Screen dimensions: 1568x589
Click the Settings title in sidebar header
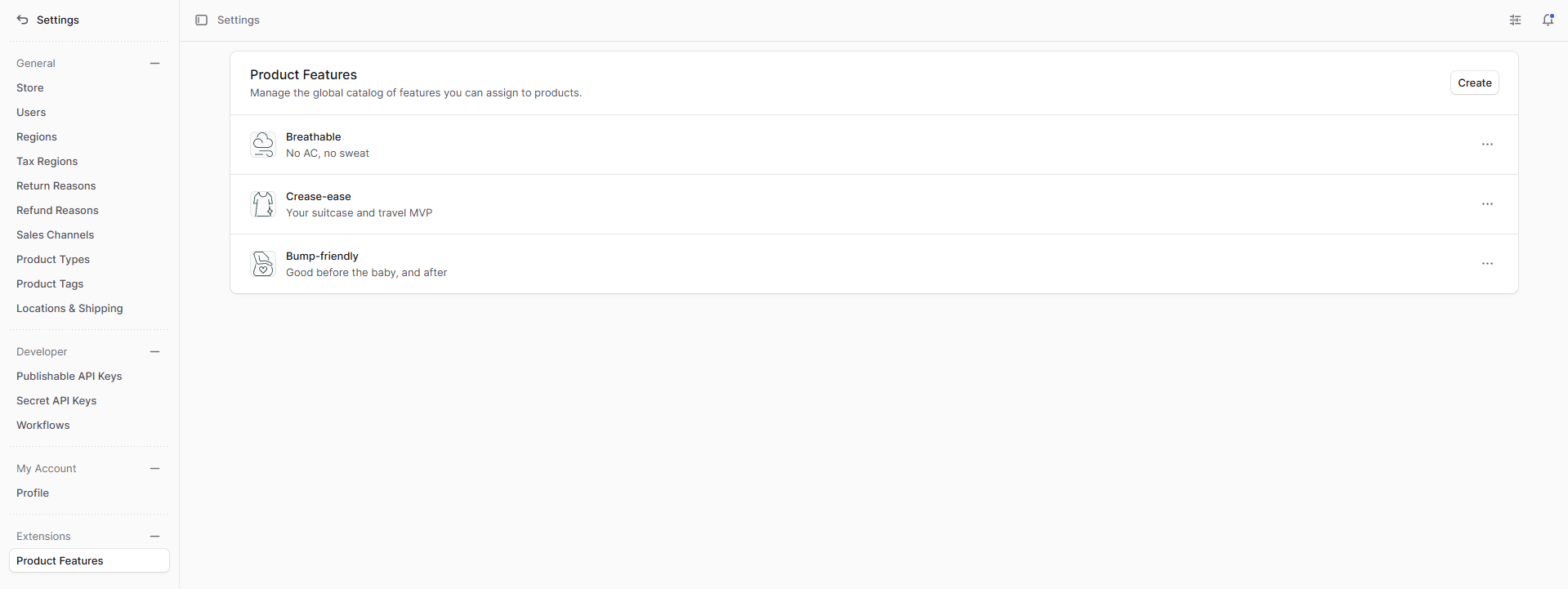(58, 20)
